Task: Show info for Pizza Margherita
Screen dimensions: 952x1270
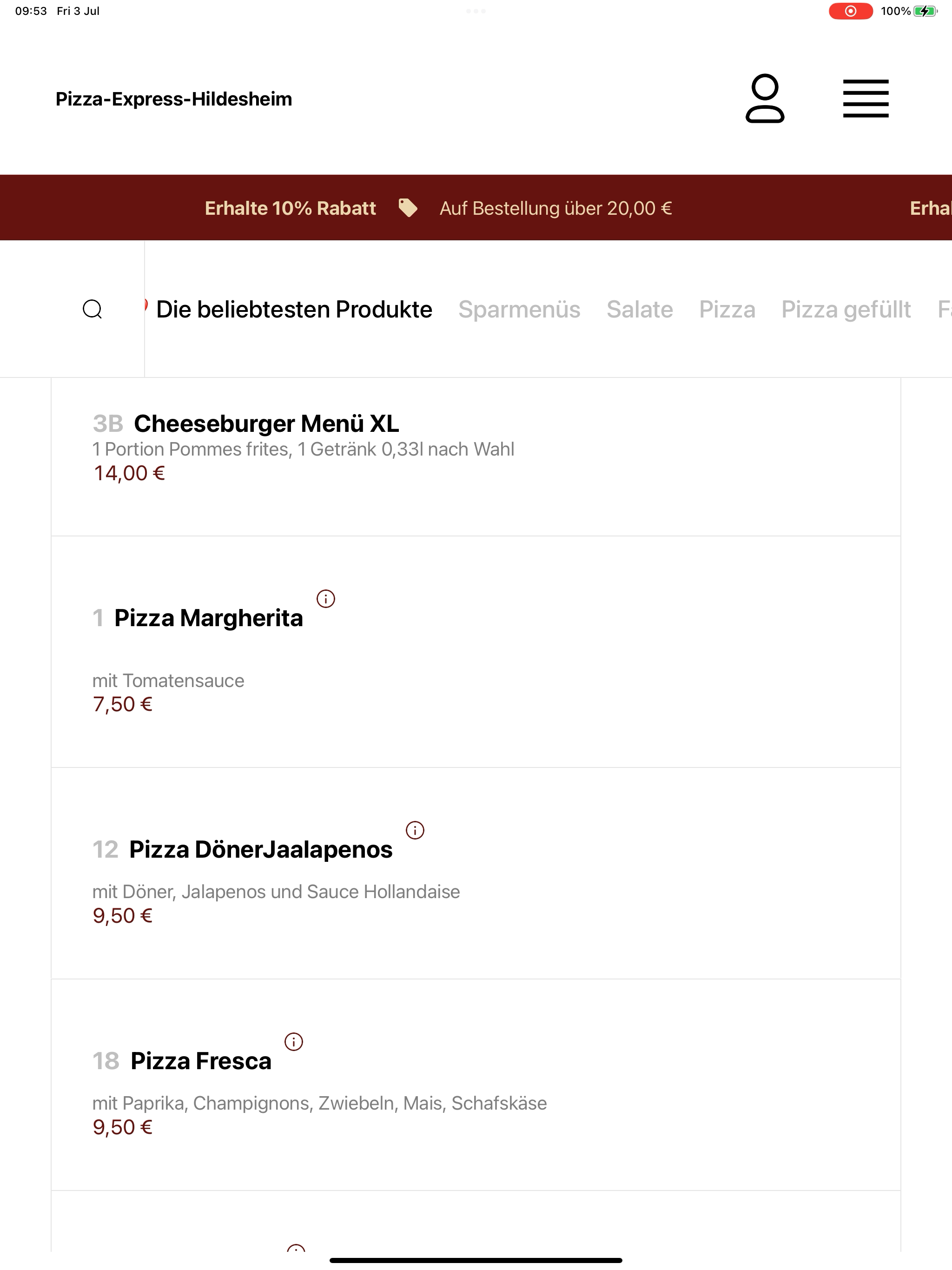Action: 325,599
